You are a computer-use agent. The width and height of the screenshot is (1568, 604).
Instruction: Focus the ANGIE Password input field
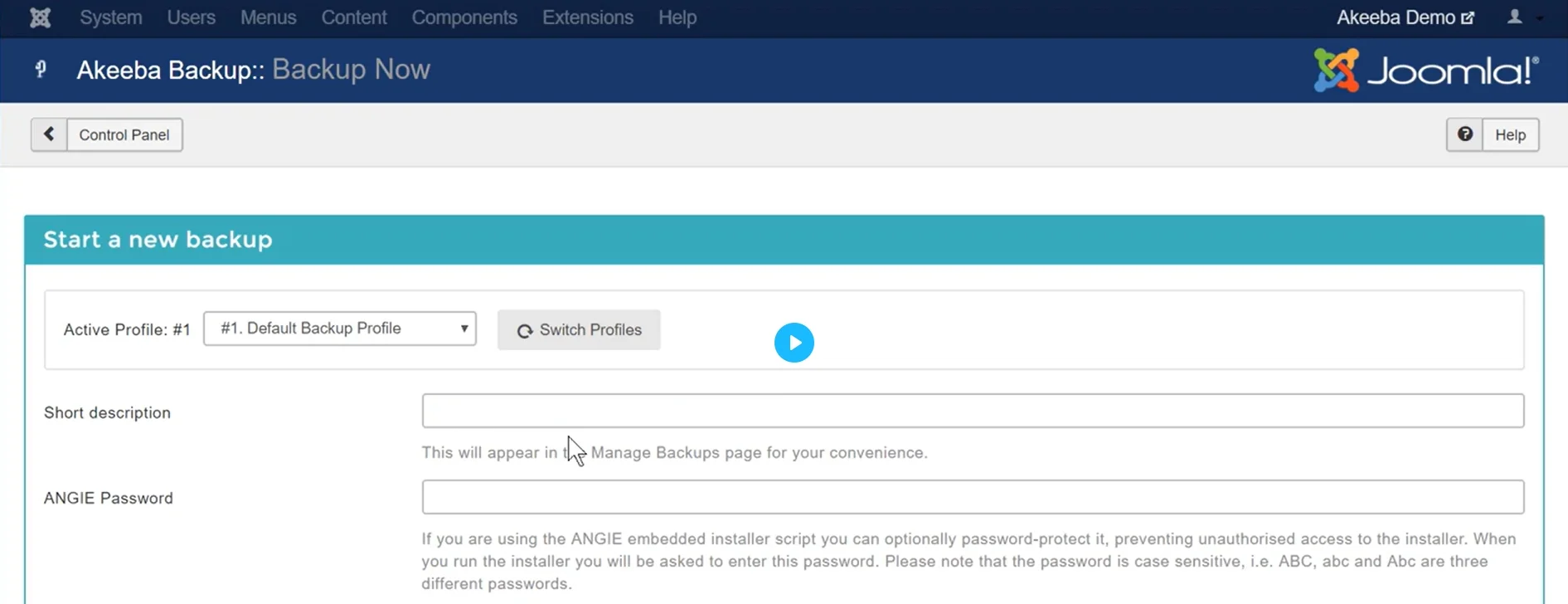pos(973,497)
